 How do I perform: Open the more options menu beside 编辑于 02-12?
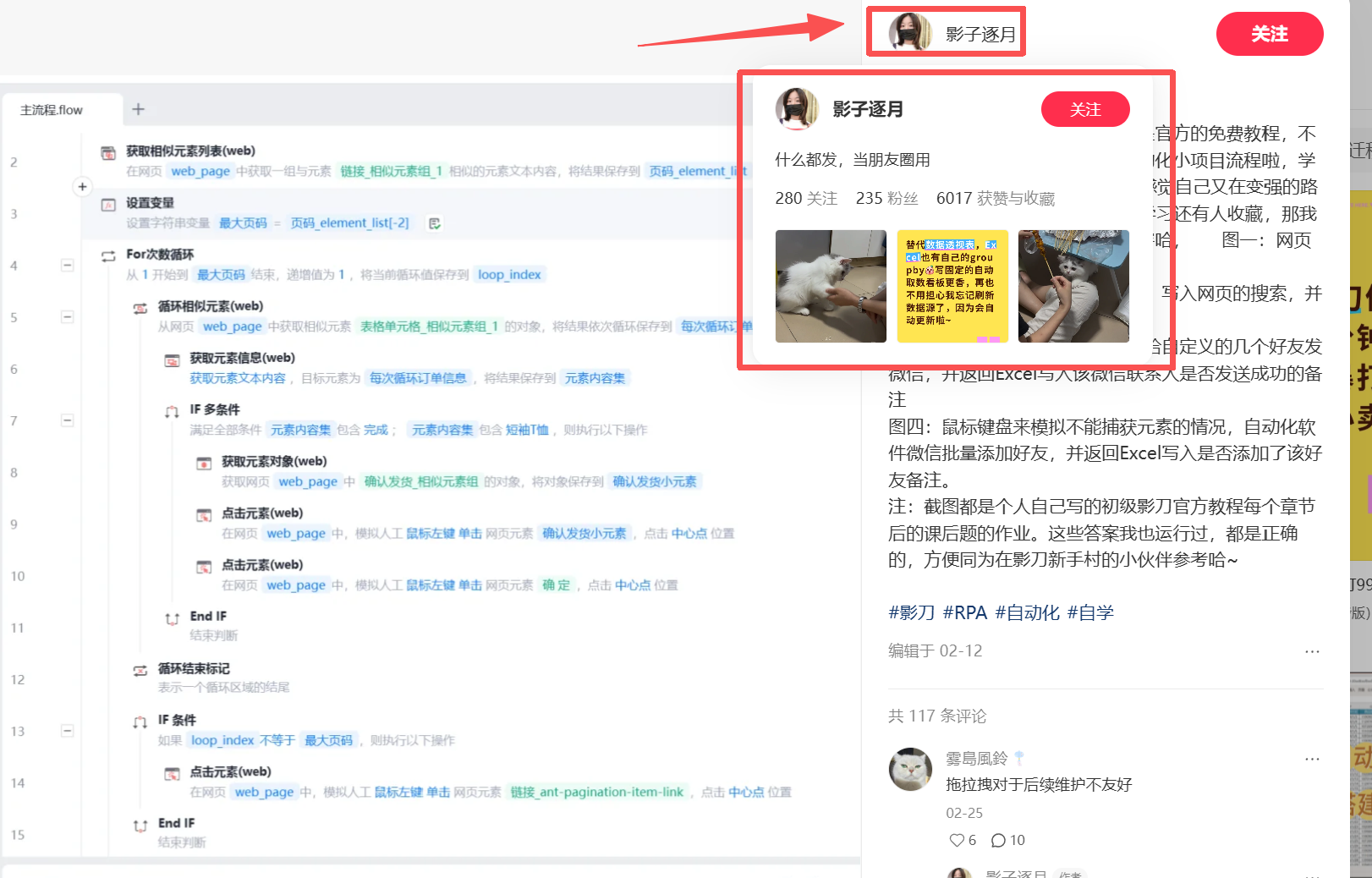click(x=1312, y=651)
